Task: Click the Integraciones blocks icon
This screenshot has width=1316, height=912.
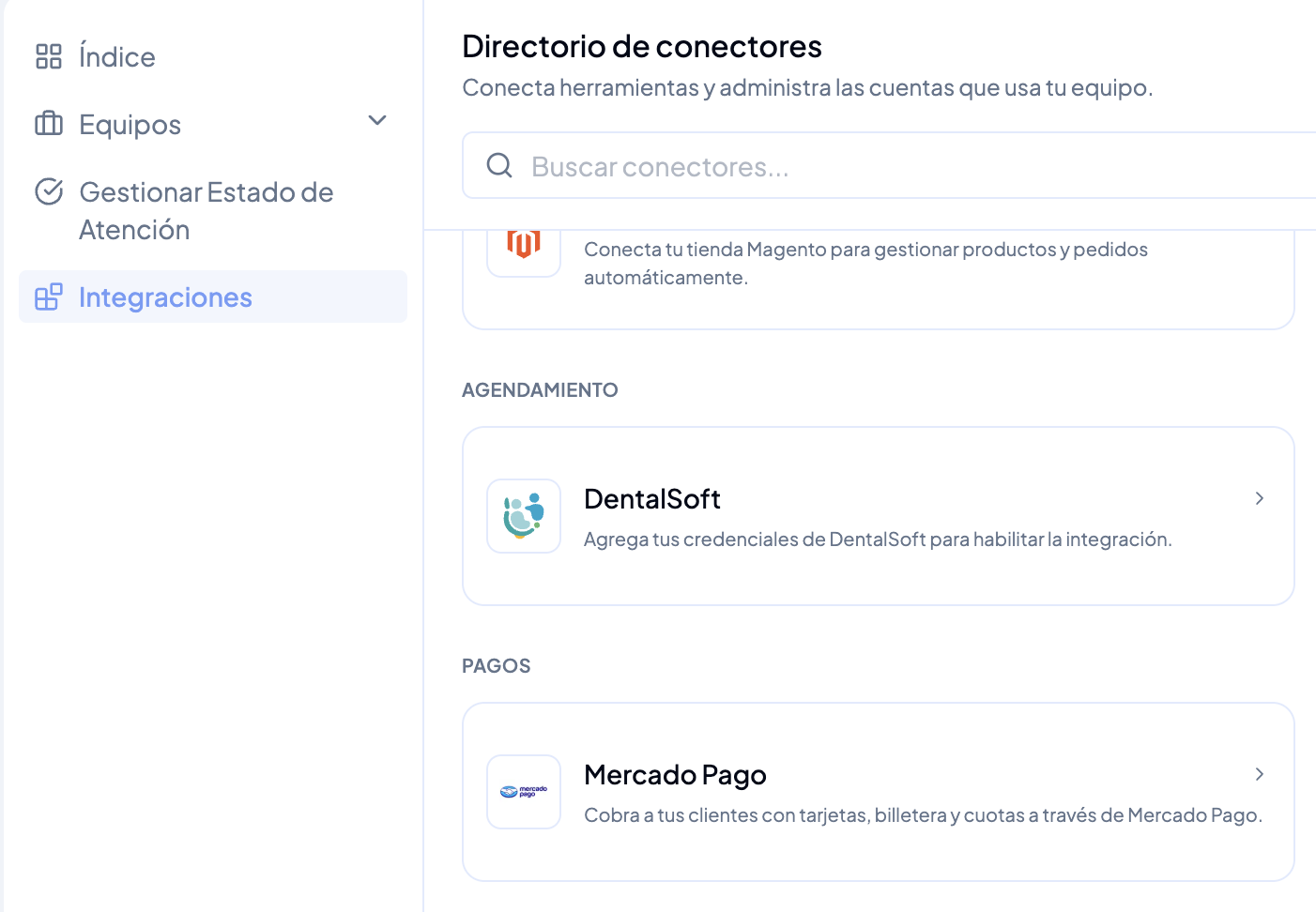Action: pyautogui.click(x=49, y=296)
